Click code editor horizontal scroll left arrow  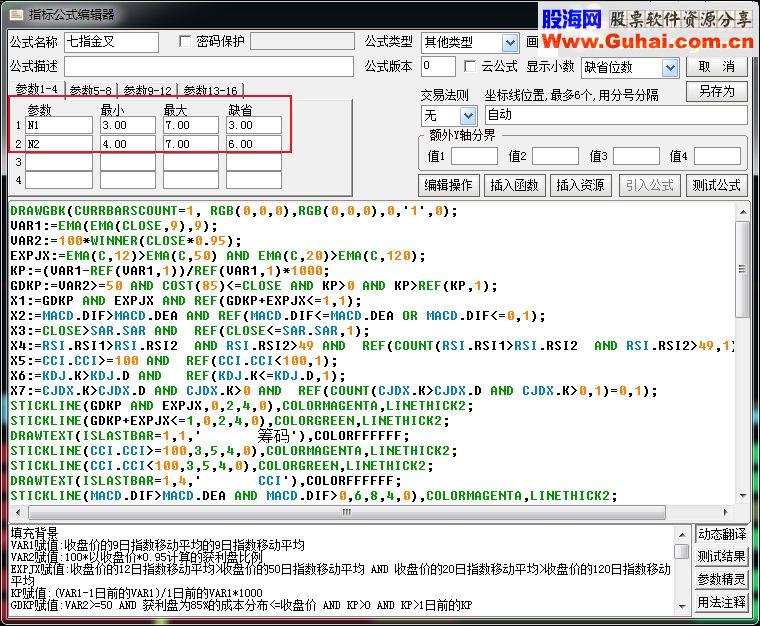click(x=18, y=512)
